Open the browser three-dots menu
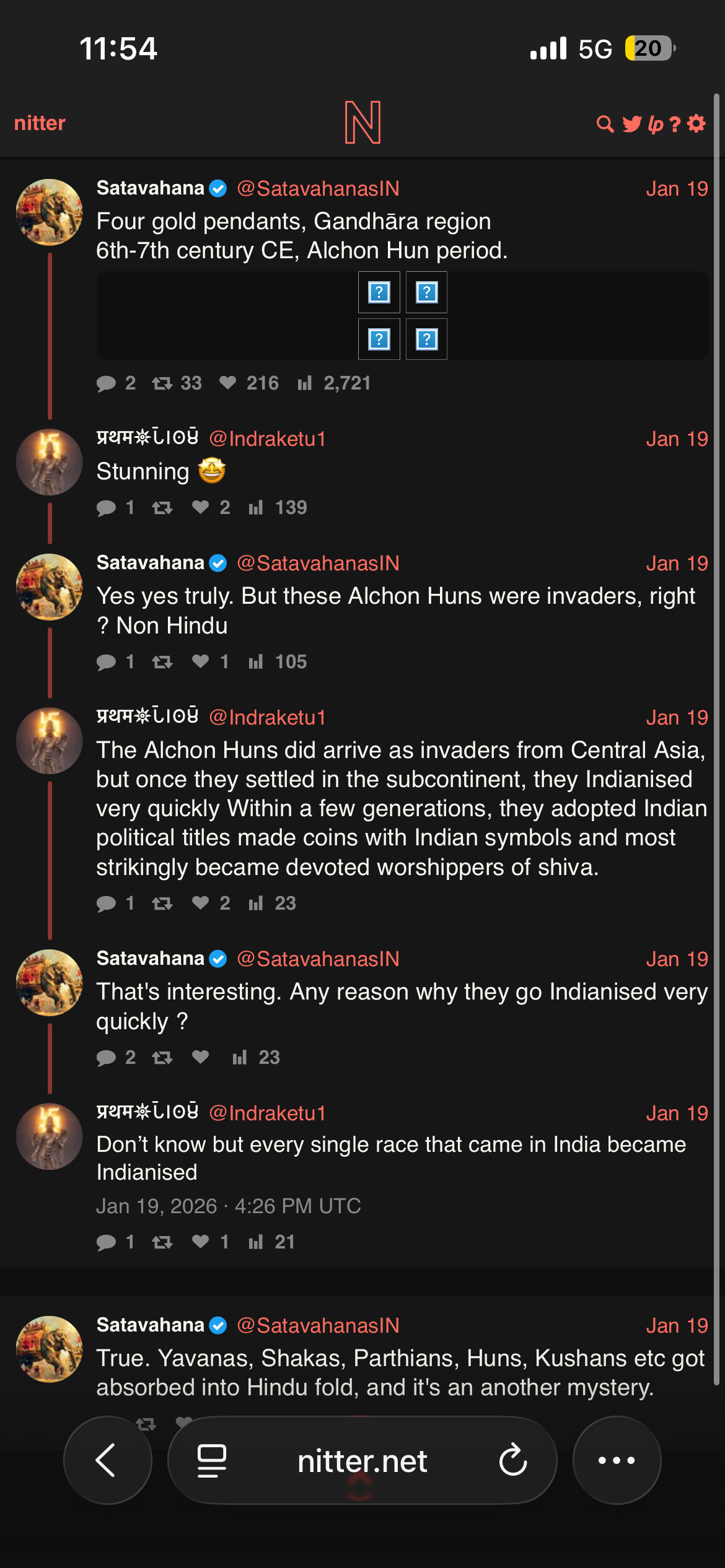The width and height of the screenshot is (725, 1568). click(617, 1460)
